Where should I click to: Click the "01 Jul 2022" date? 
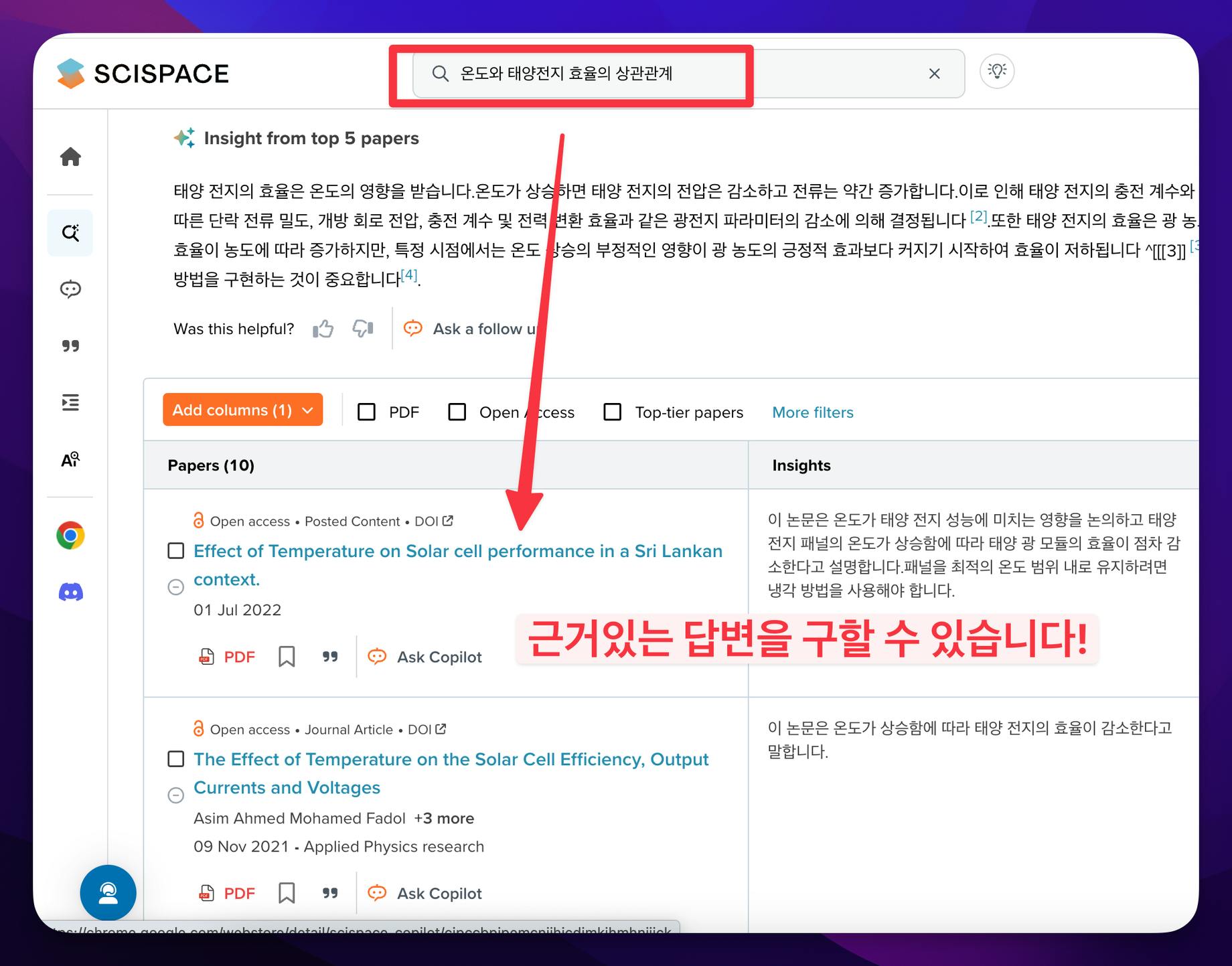click(x=237, y=610)
